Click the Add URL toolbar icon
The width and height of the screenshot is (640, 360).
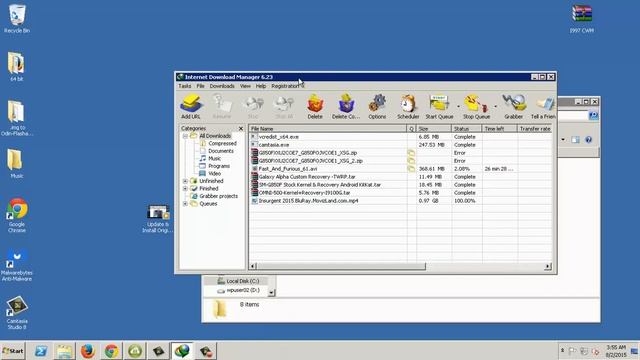191,107
